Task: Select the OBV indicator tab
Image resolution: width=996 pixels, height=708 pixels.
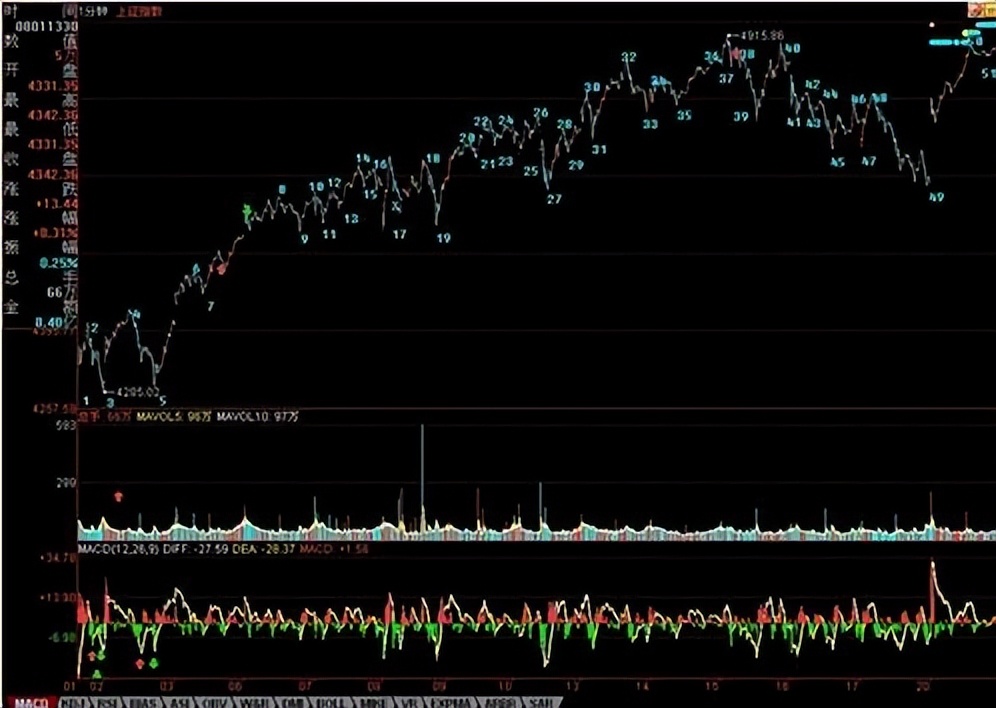Action: click(x=213, y=703)
